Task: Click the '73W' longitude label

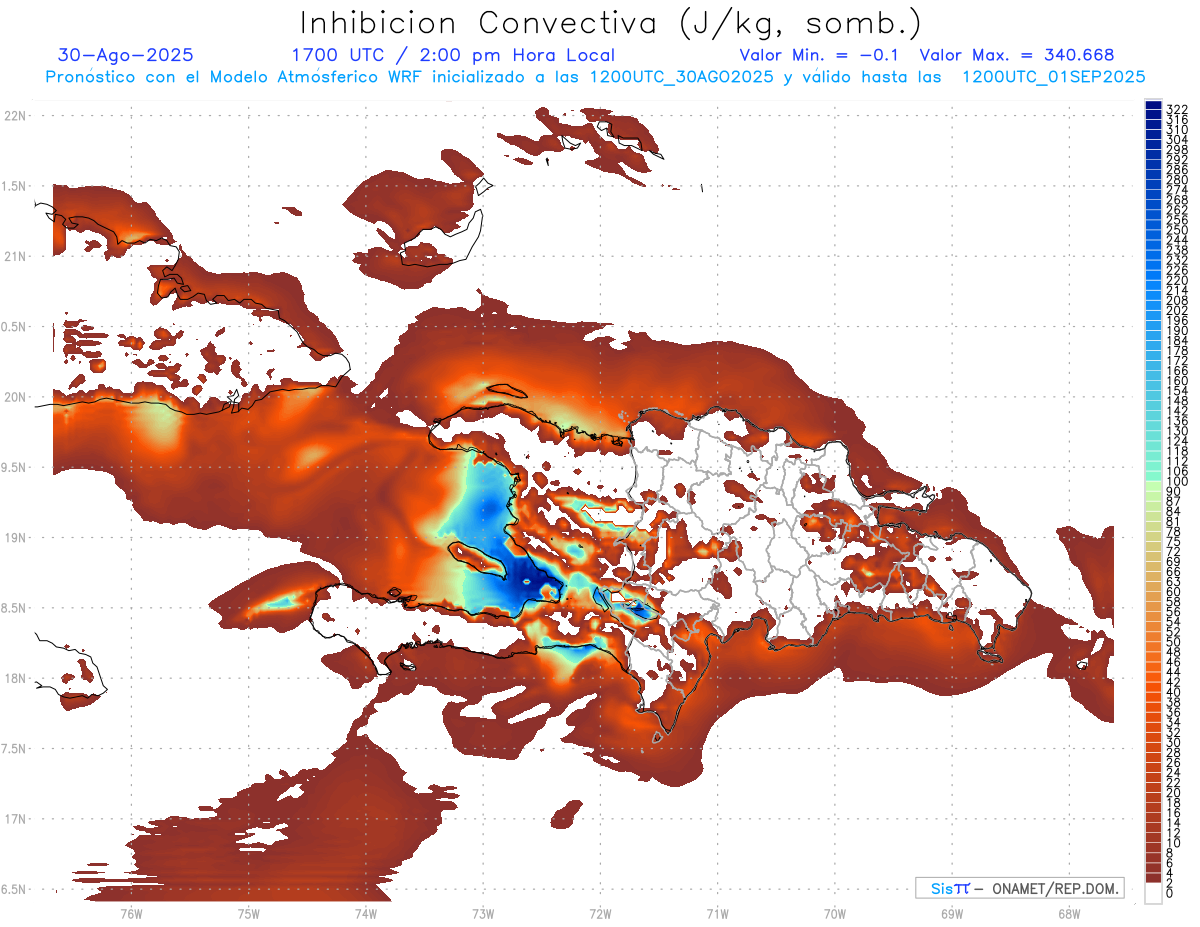Action: [483, 913]
